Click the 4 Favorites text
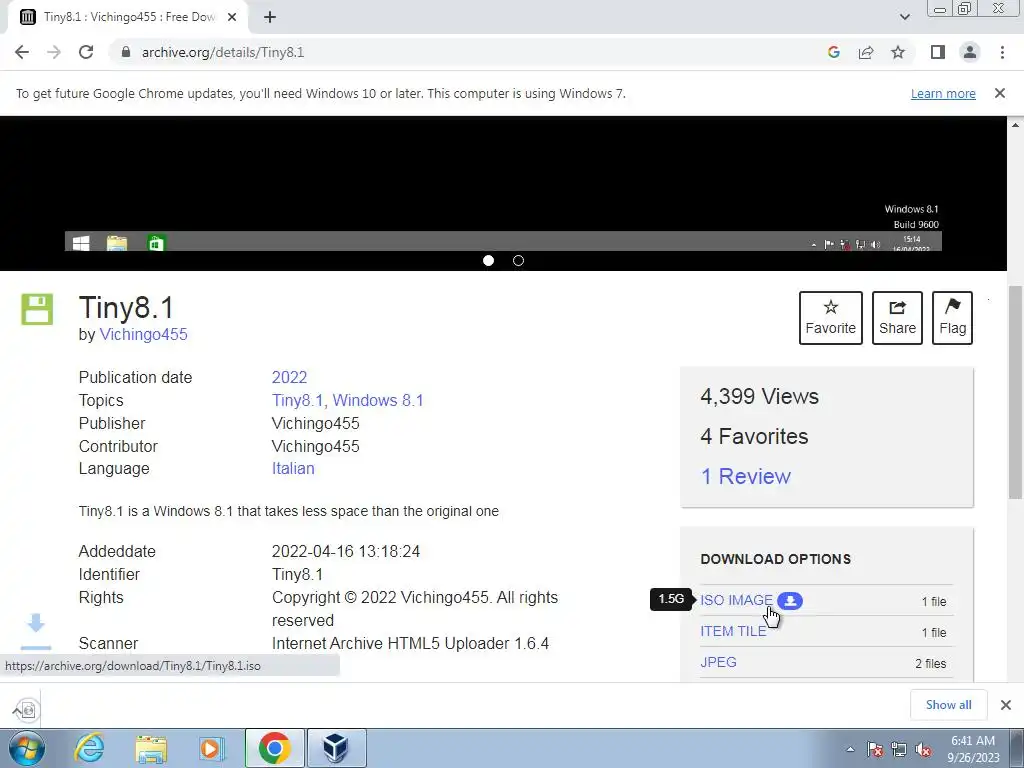This screenshot has height=768, width=1024. 754,436
